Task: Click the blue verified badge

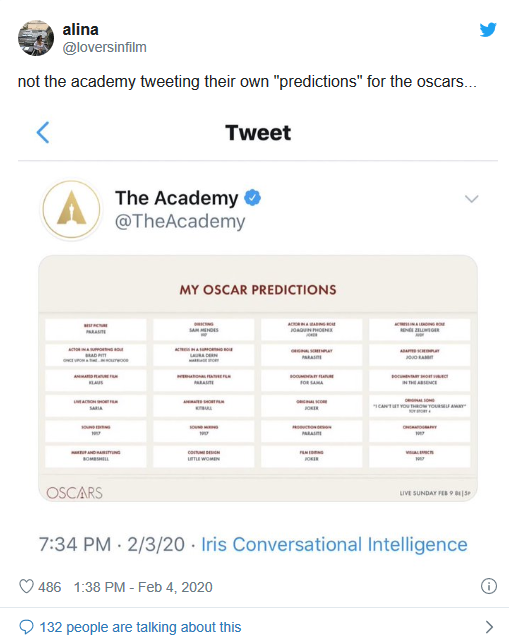Action: (253, 198)
